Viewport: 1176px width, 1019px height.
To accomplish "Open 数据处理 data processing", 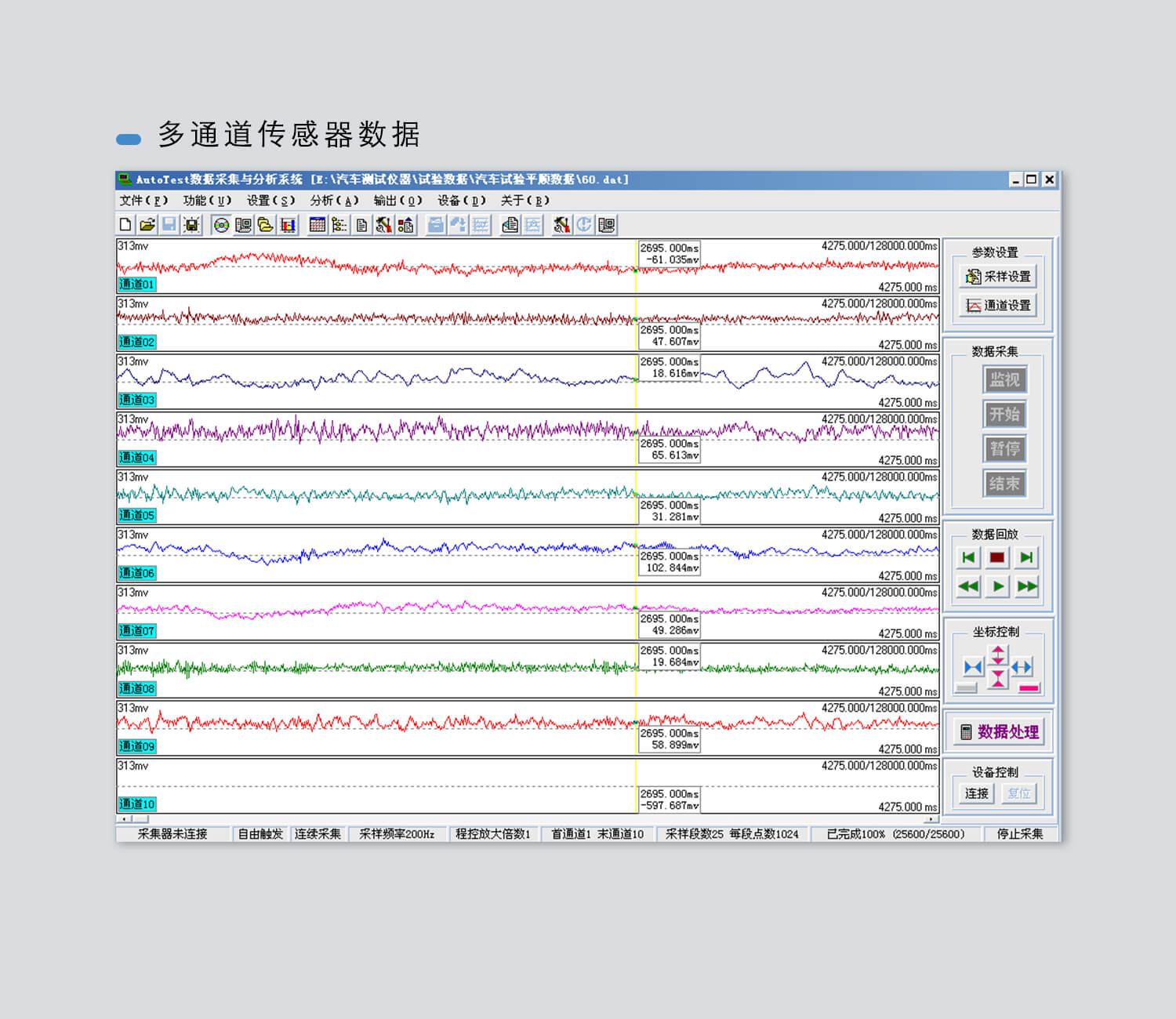I will click(x=999, y=732).
